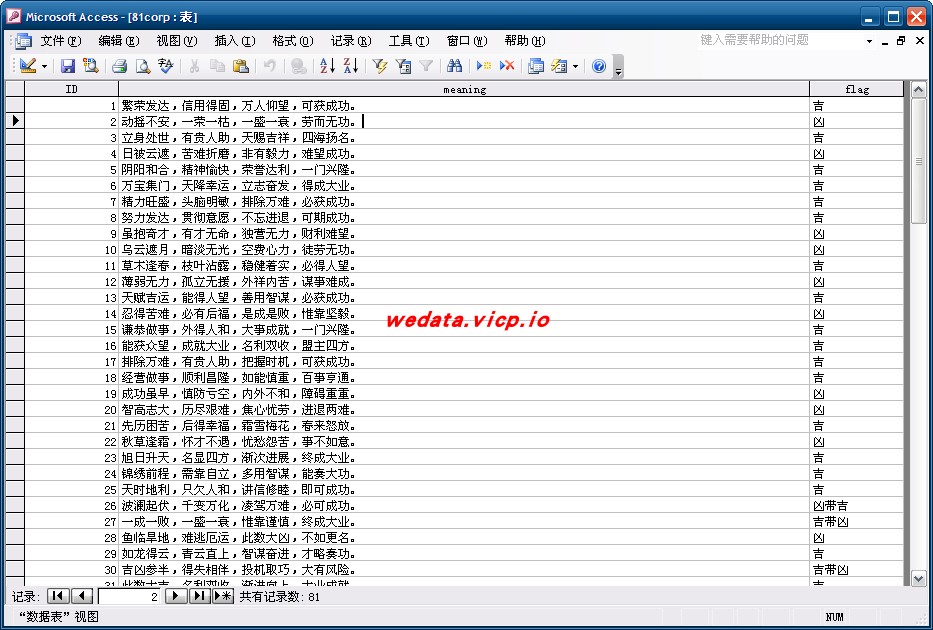Click the meaning column header

[464, 89]
